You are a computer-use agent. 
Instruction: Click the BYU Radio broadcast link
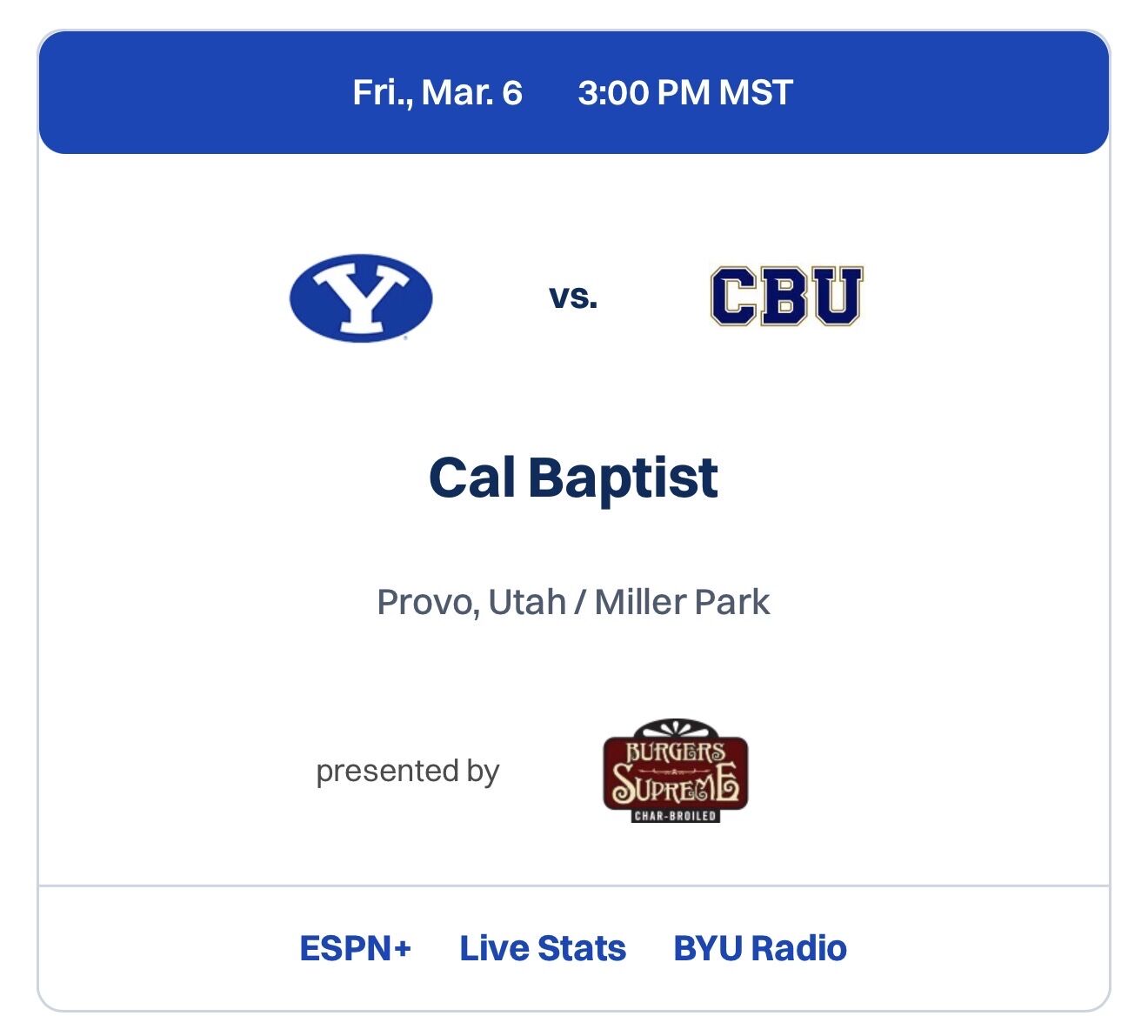[758, 949]
